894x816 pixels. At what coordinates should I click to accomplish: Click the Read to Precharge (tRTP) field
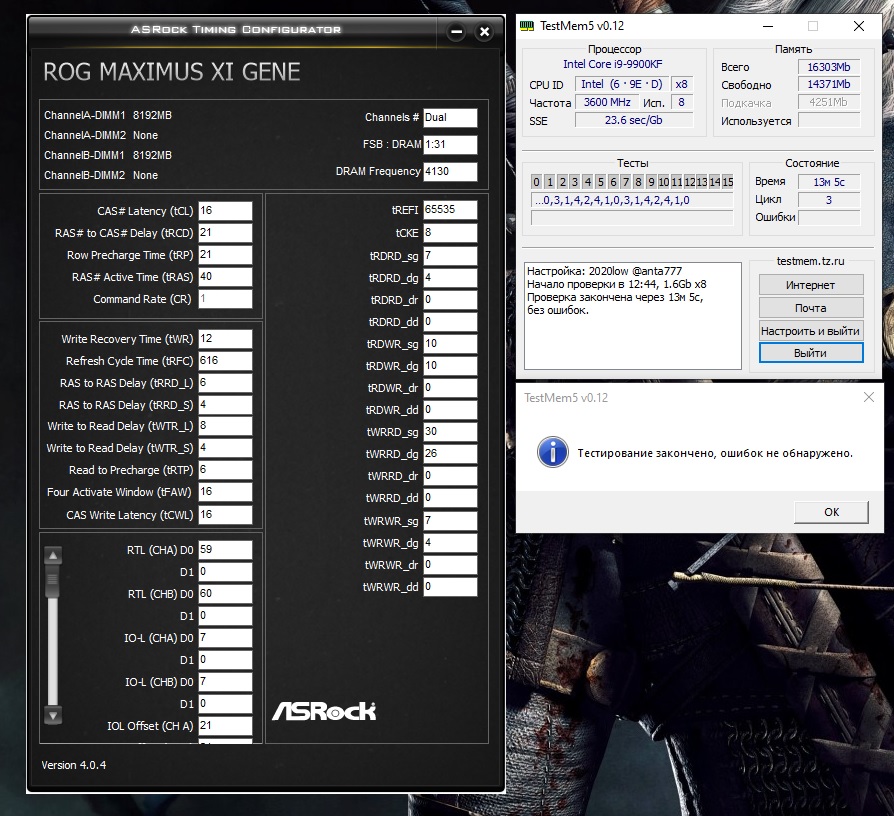(x=225, y=470)
